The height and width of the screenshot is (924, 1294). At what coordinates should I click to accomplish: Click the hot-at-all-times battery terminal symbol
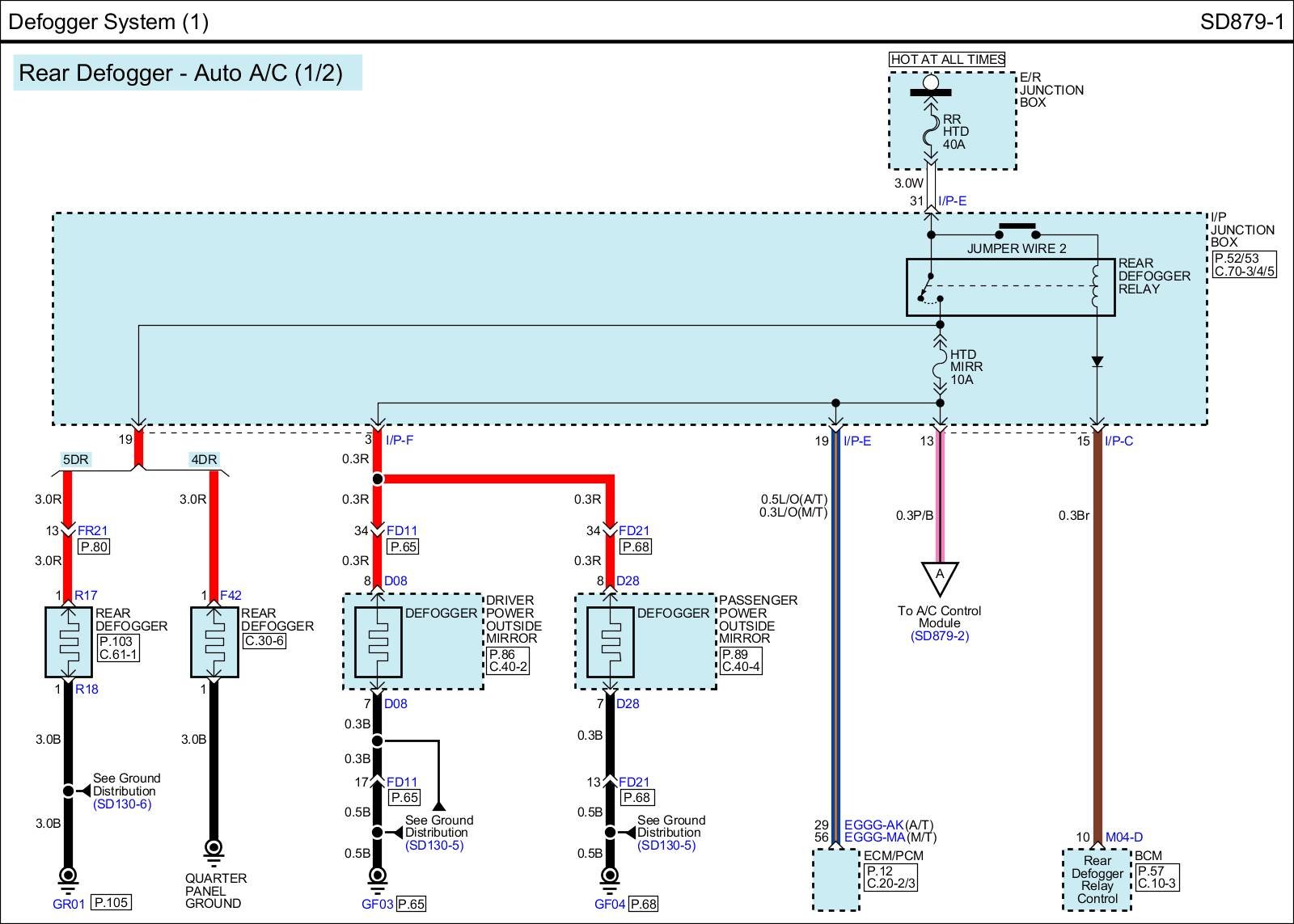click(931, 85)
